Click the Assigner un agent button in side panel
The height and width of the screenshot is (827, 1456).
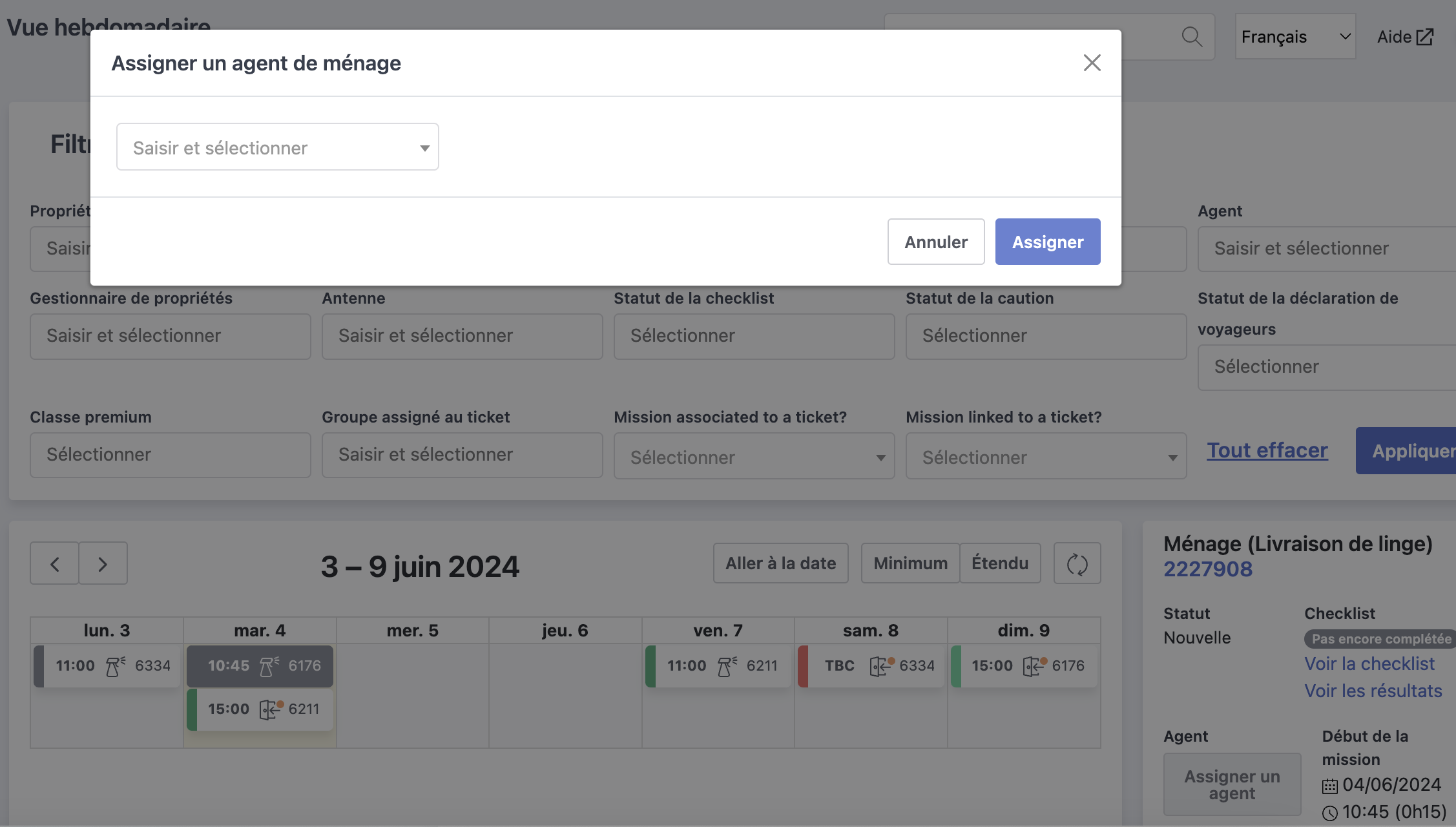coord(1232,784)
